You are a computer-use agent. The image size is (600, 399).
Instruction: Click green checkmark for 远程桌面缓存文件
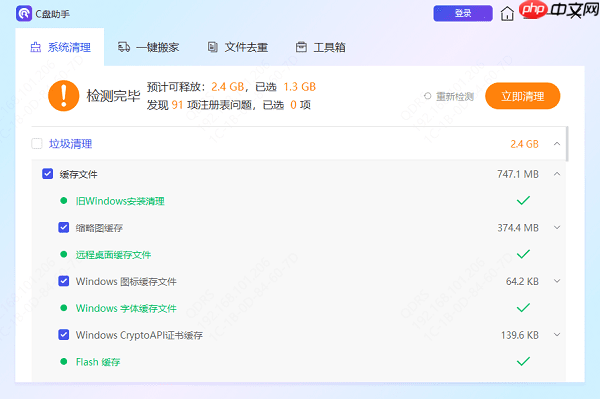[x=523, y=254]
